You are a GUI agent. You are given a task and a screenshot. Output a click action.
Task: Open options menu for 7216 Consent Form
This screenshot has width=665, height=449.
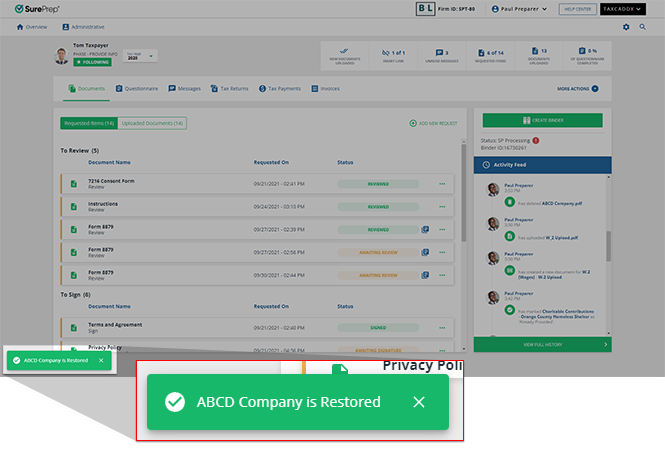tap(442, 184)
